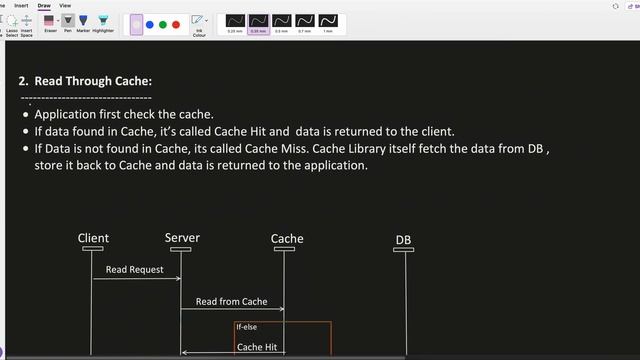The height and width of the screenshot is (360, 640).
Task: Switch to the Insert tab
Action: tap(21, 6)
